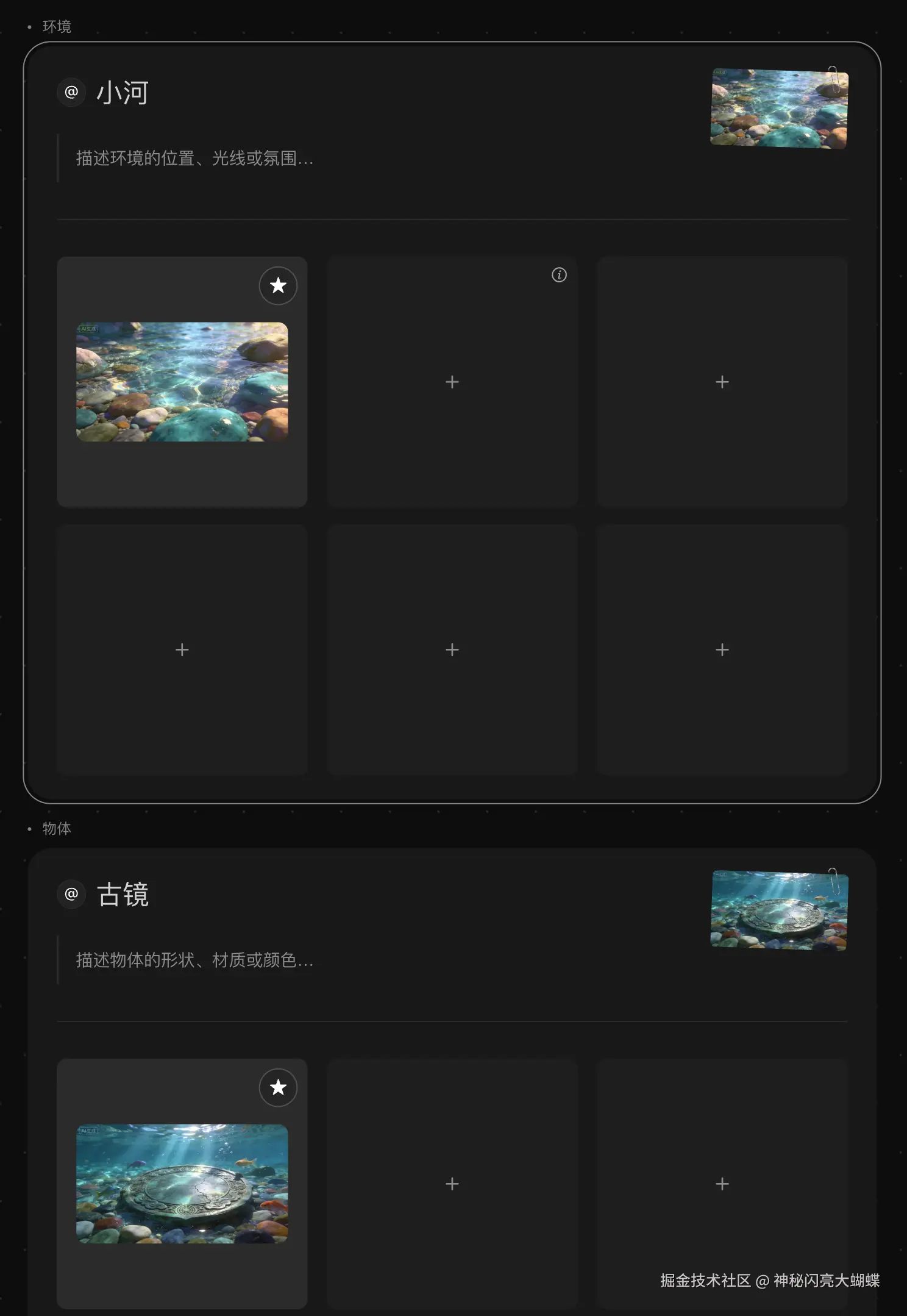907x1316 pixels.
Task: Add an image in the 小河 top-middle slot
Action: pyautogui.click(x=452, y=382)
